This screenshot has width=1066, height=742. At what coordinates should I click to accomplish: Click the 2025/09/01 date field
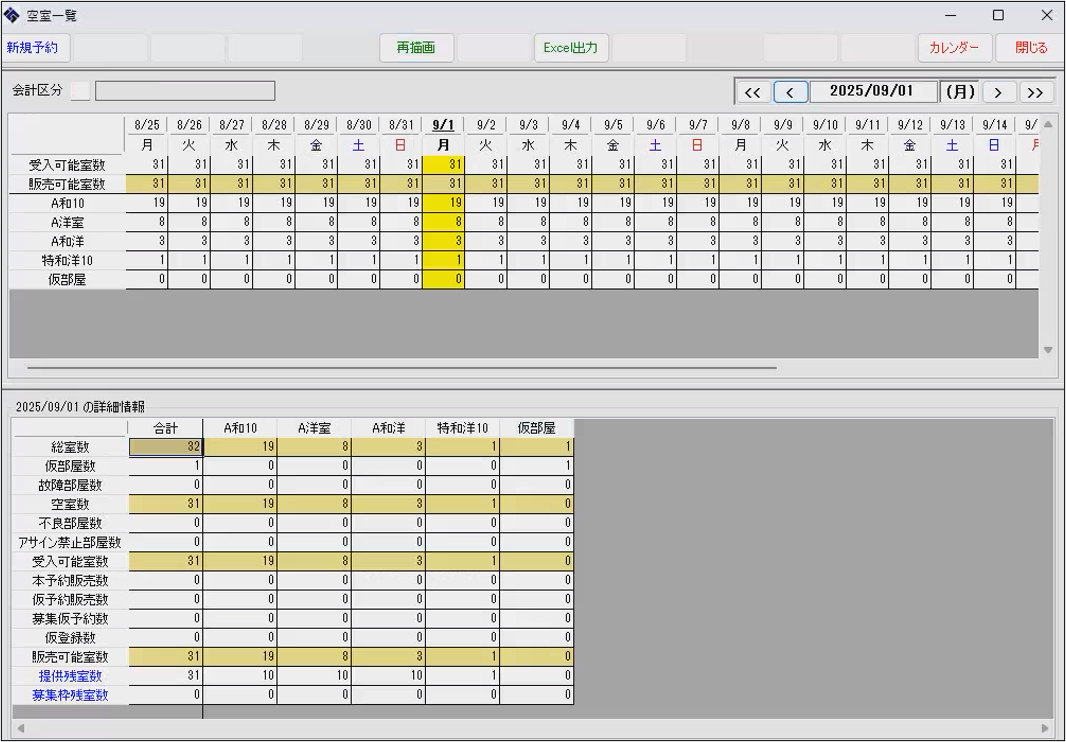[x=872, y=91]
